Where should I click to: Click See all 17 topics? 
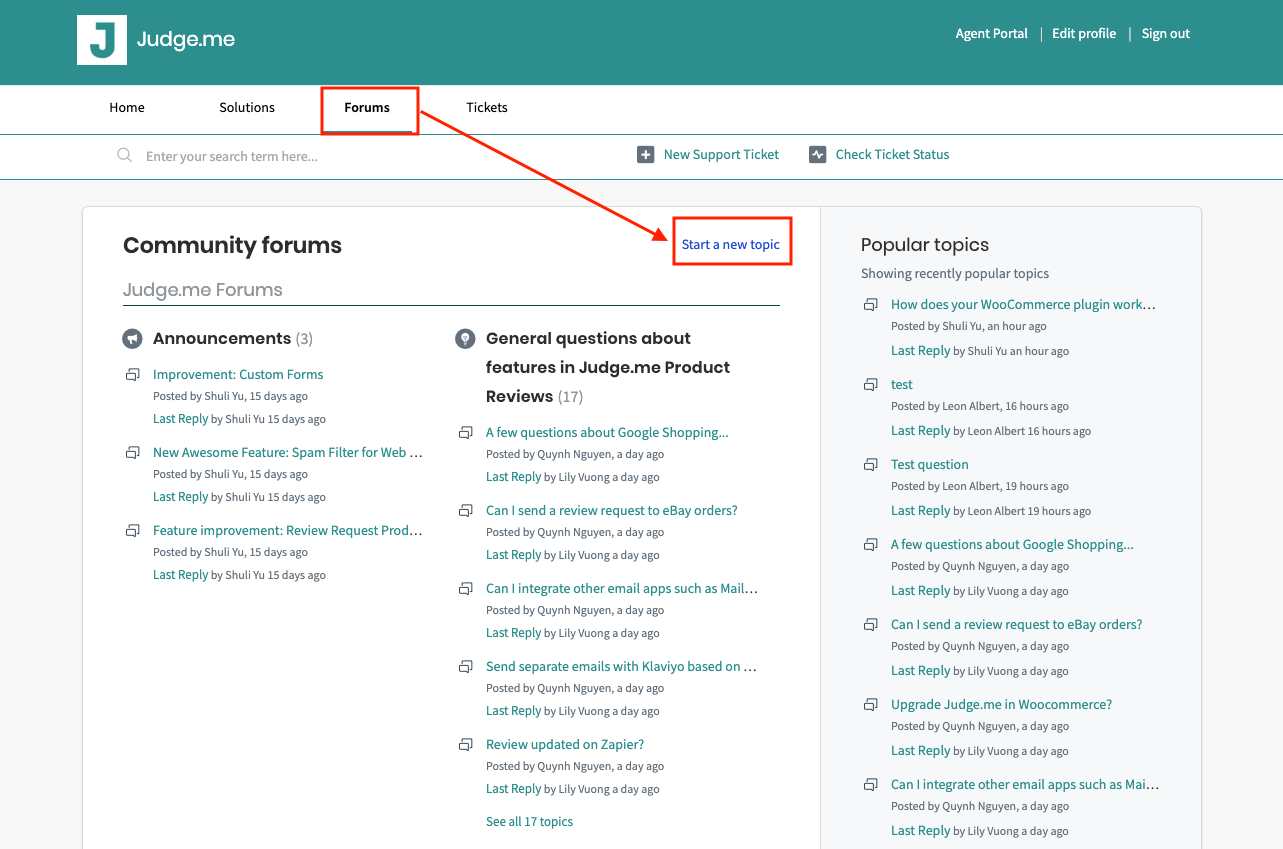pyautogui.click(x=529, y=822)
